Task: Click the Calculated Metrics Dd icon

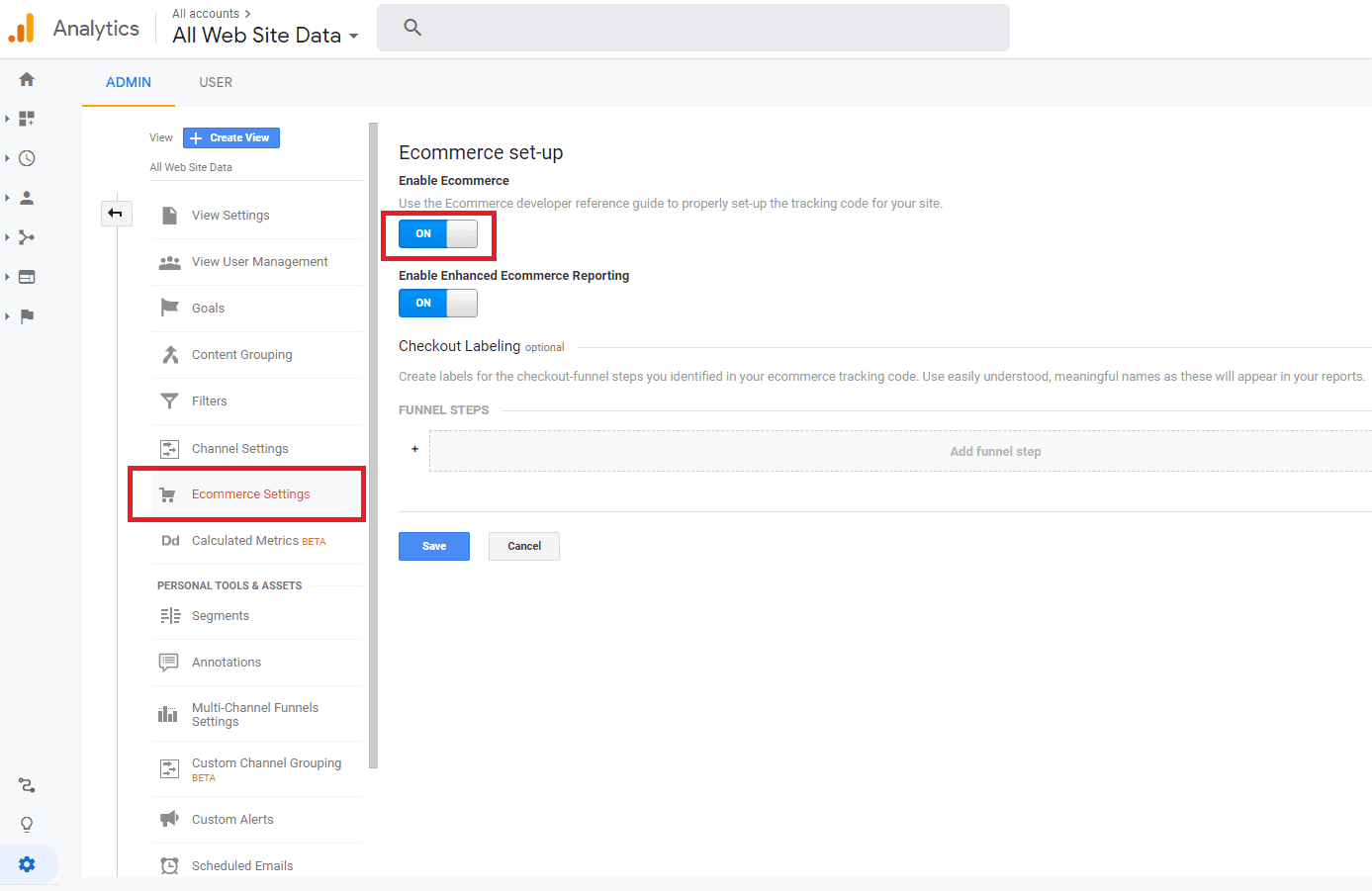Action: (170, 541)
